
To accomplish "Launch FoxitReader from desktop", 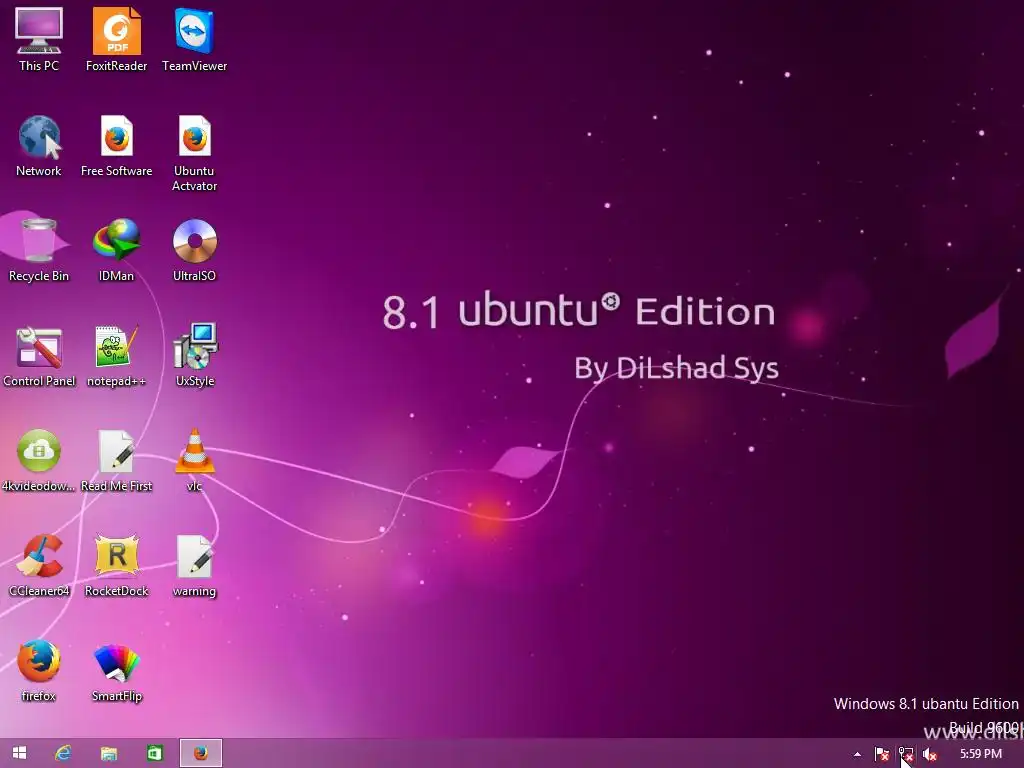I will [116, 39].
